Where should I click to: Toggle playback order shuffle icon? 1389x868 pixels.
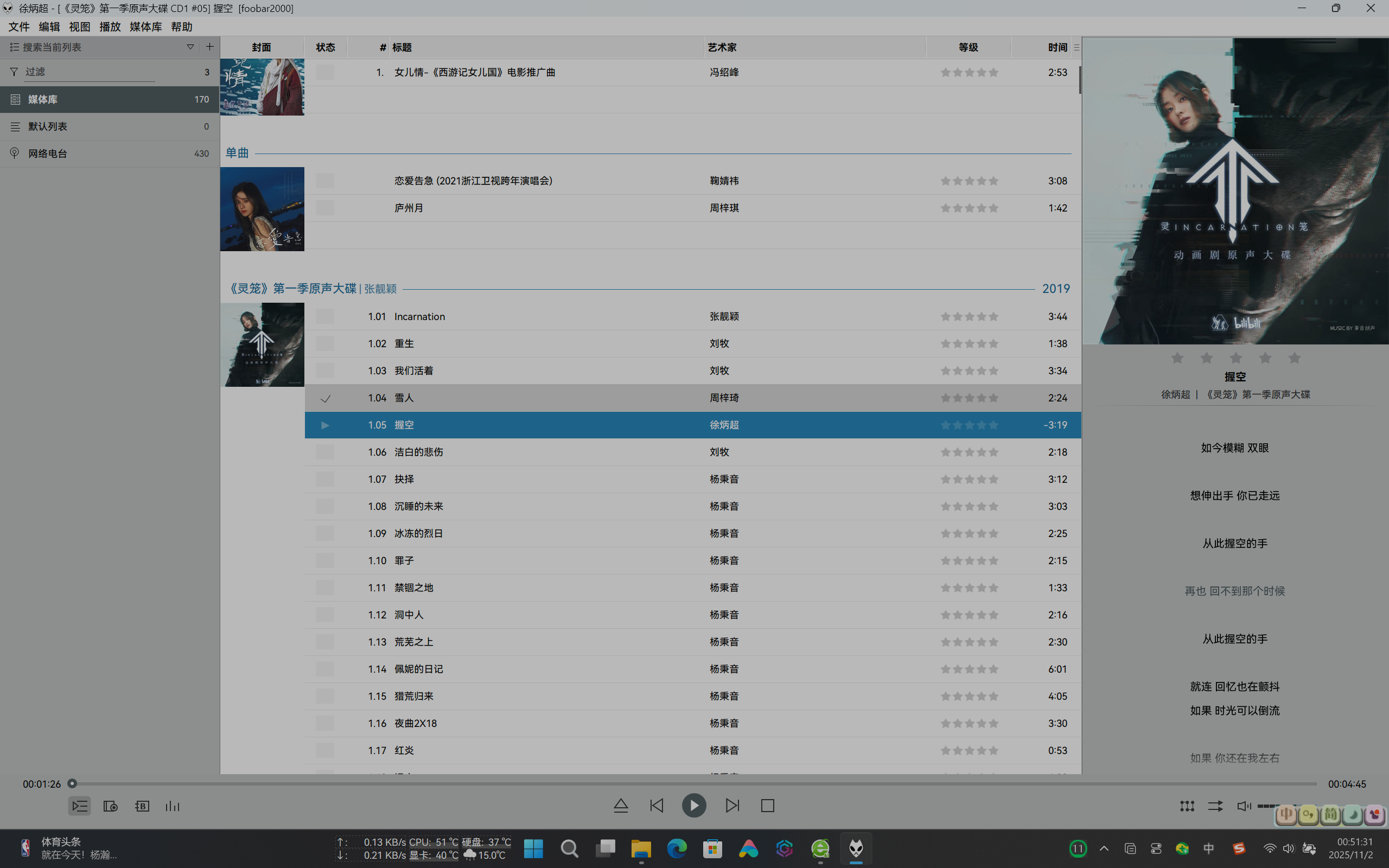pyautogui.click(x=1215, y=806)
